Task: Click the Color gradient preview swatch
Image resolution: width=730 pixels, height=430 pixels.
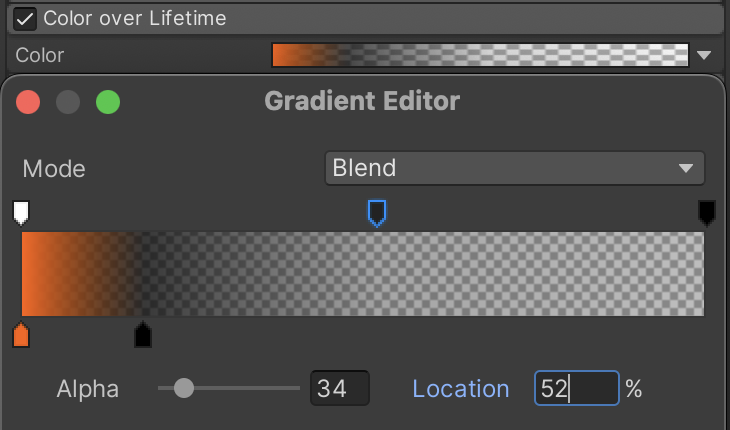Action: coord(480,55)
